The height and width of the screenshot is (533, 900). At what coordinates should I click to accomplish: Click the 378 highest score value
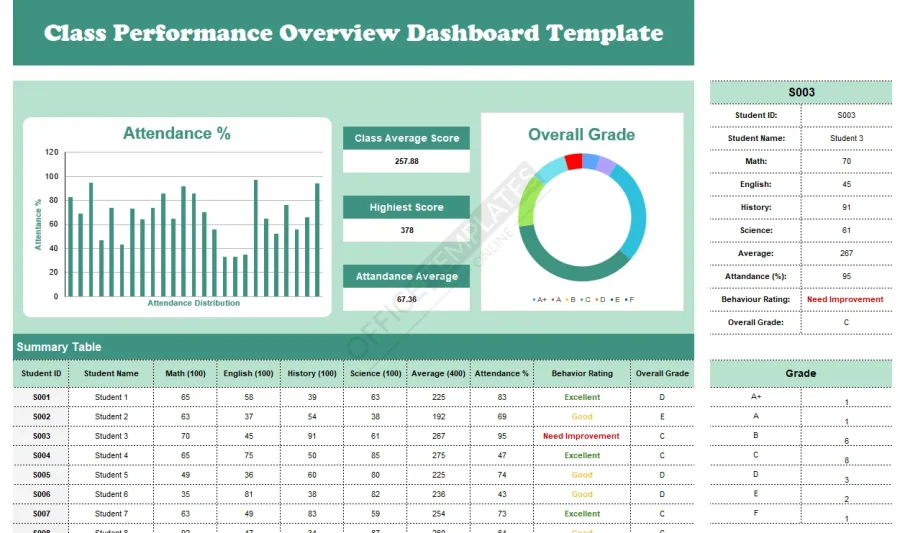click(x=406, y=230)
